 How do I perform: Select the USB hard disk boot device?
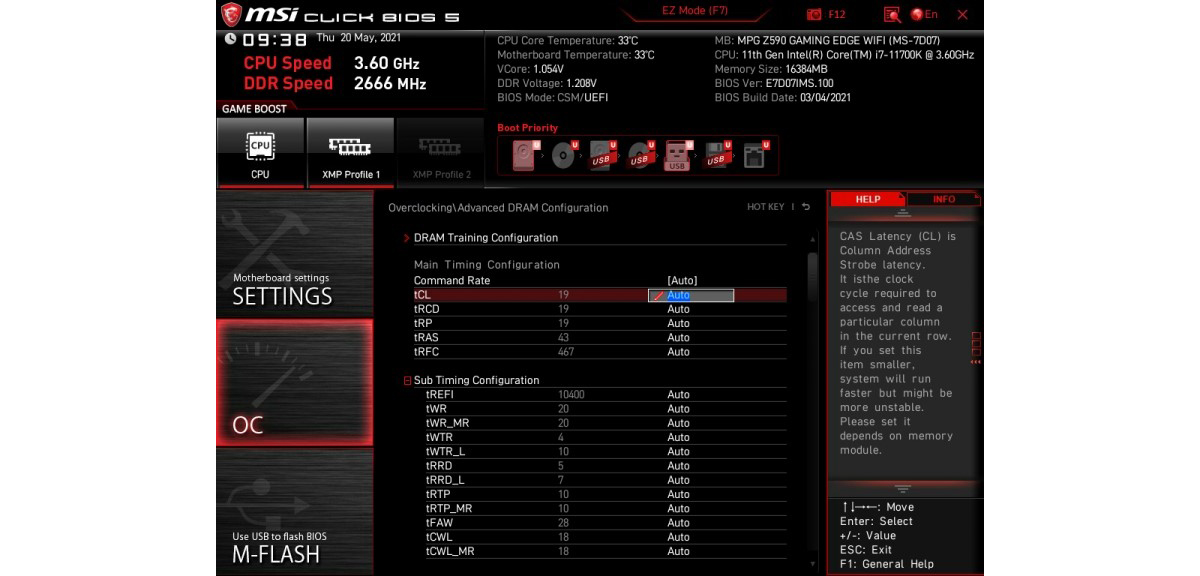coord(603,155)
